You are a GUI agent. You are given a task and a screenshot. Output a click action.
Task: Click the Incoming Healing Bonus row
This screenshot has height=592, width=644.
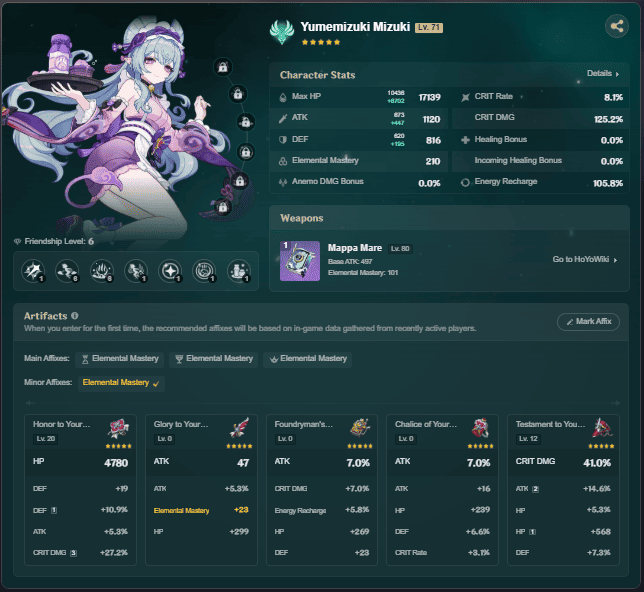coord(540,161)
